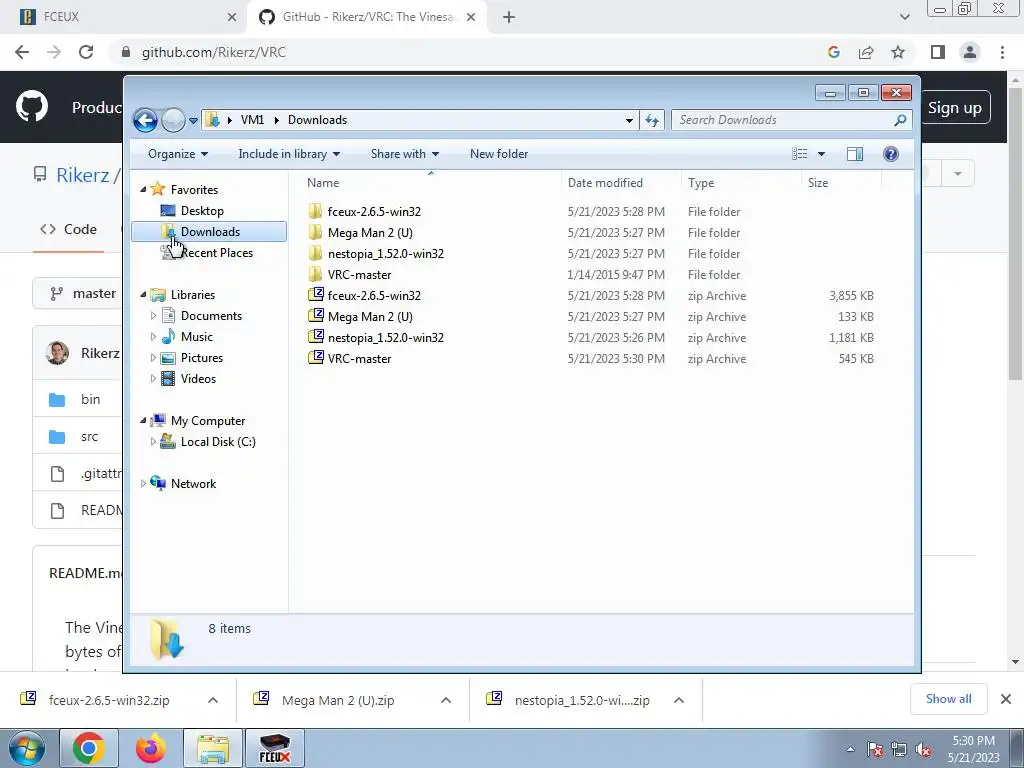Refresh the Downloads folder view
1024x768 pixels.
(652, 120)
